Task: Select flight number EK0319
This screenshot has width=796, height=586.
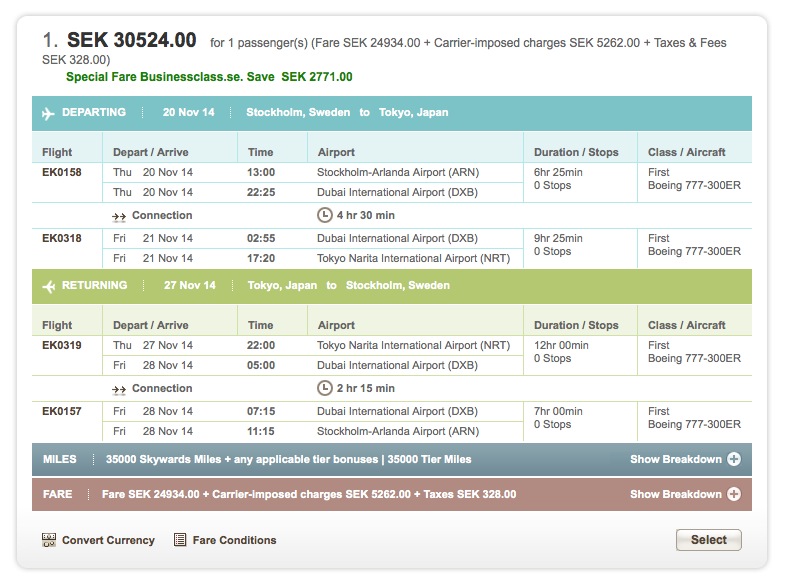Action: pos(62,346)
